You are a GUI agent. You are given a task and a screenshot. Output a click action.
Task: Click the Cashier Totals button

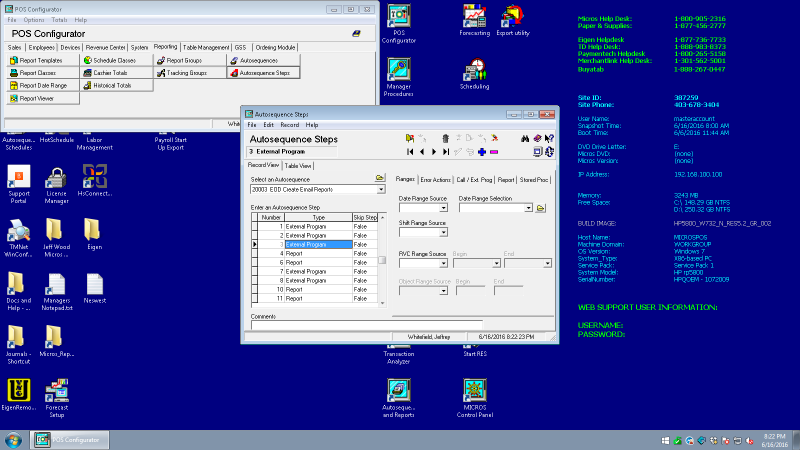point(116,73)
